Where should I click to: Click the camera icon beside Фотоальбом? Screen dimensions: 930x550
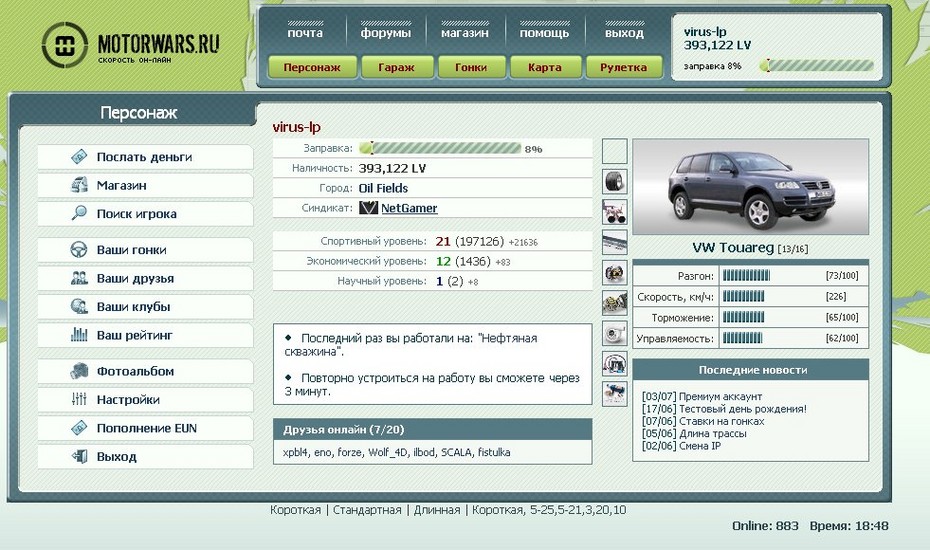click(x=79, y=371)
